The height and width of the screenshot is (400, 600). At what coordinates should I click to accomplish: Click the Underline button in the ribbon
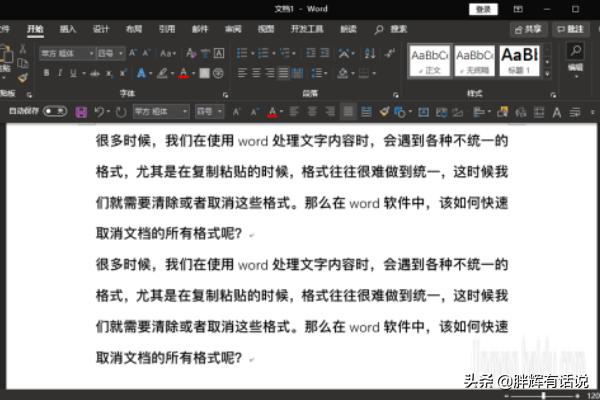tap(73, 73)
